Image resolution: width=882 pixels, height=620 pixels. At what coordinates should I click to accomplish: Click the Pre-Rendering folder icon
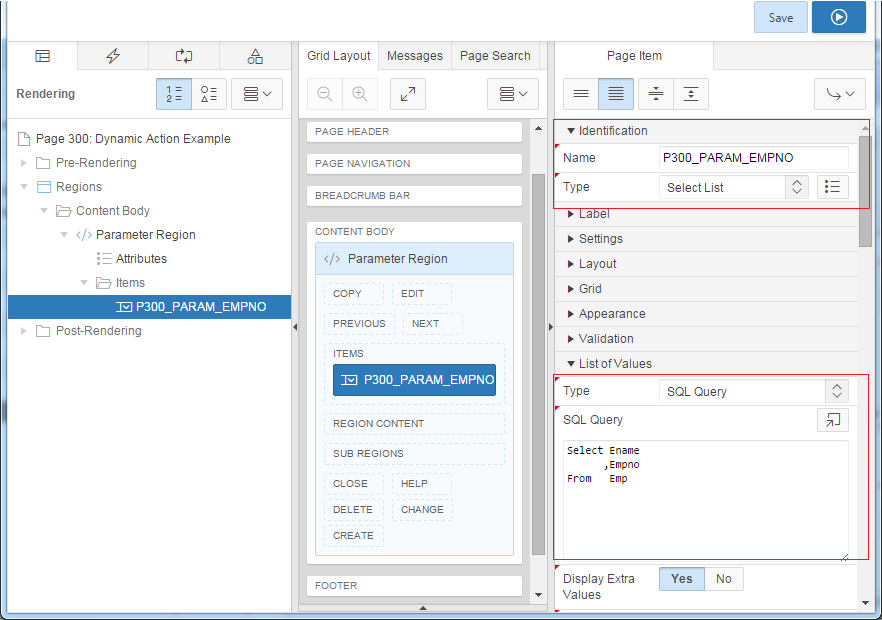[43, 163]
